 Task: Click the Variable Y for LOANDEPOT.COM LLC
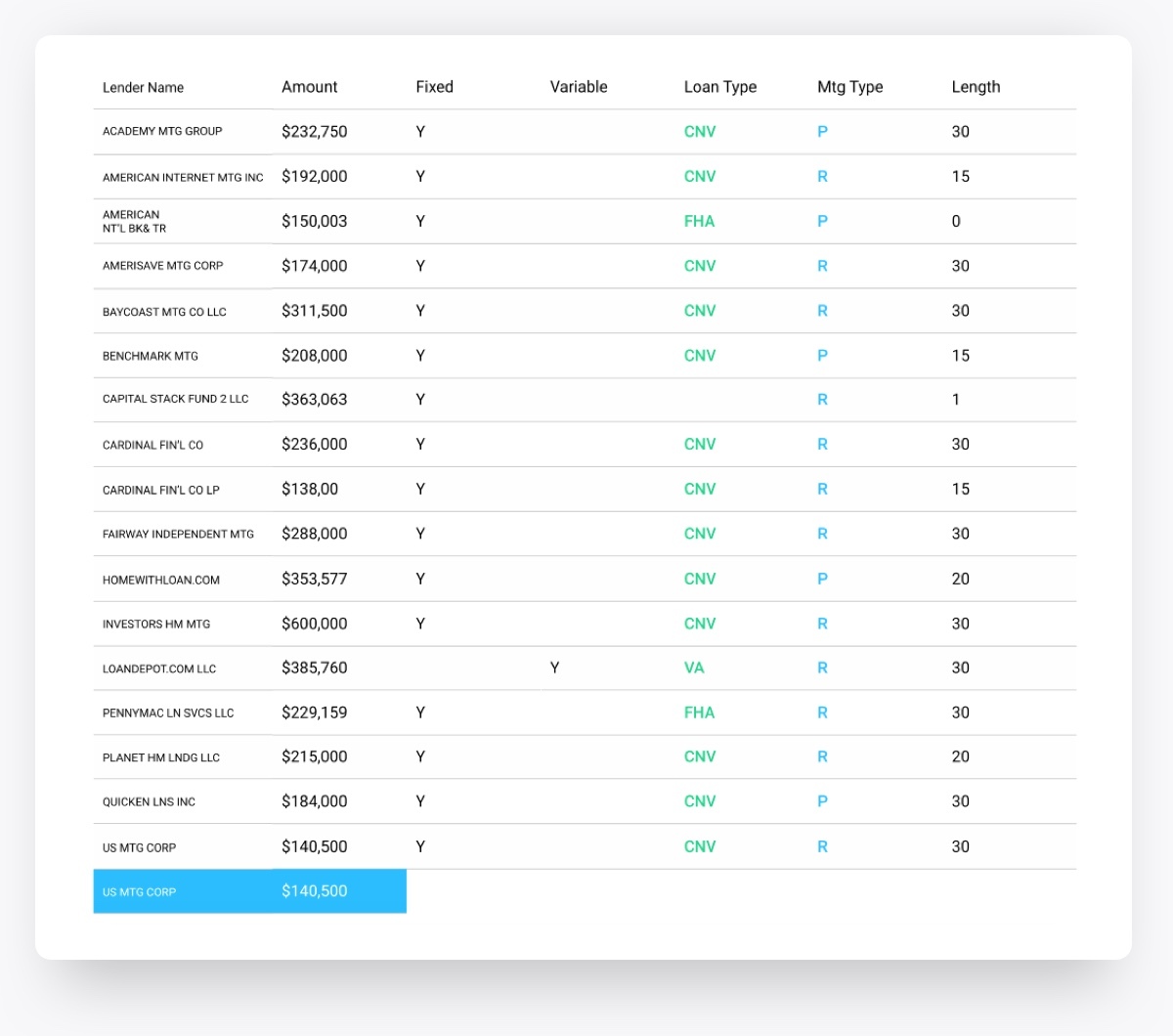(x=554, y=668)
